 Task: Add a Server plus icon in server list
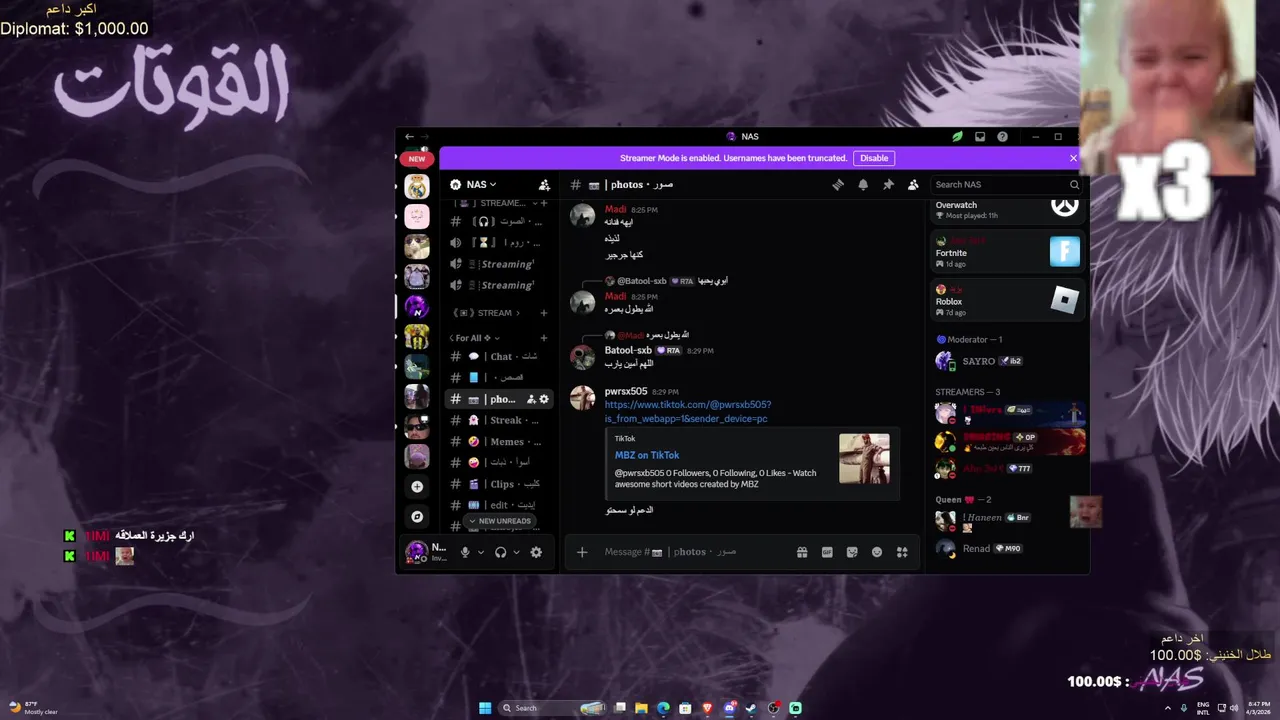point(417,486)
